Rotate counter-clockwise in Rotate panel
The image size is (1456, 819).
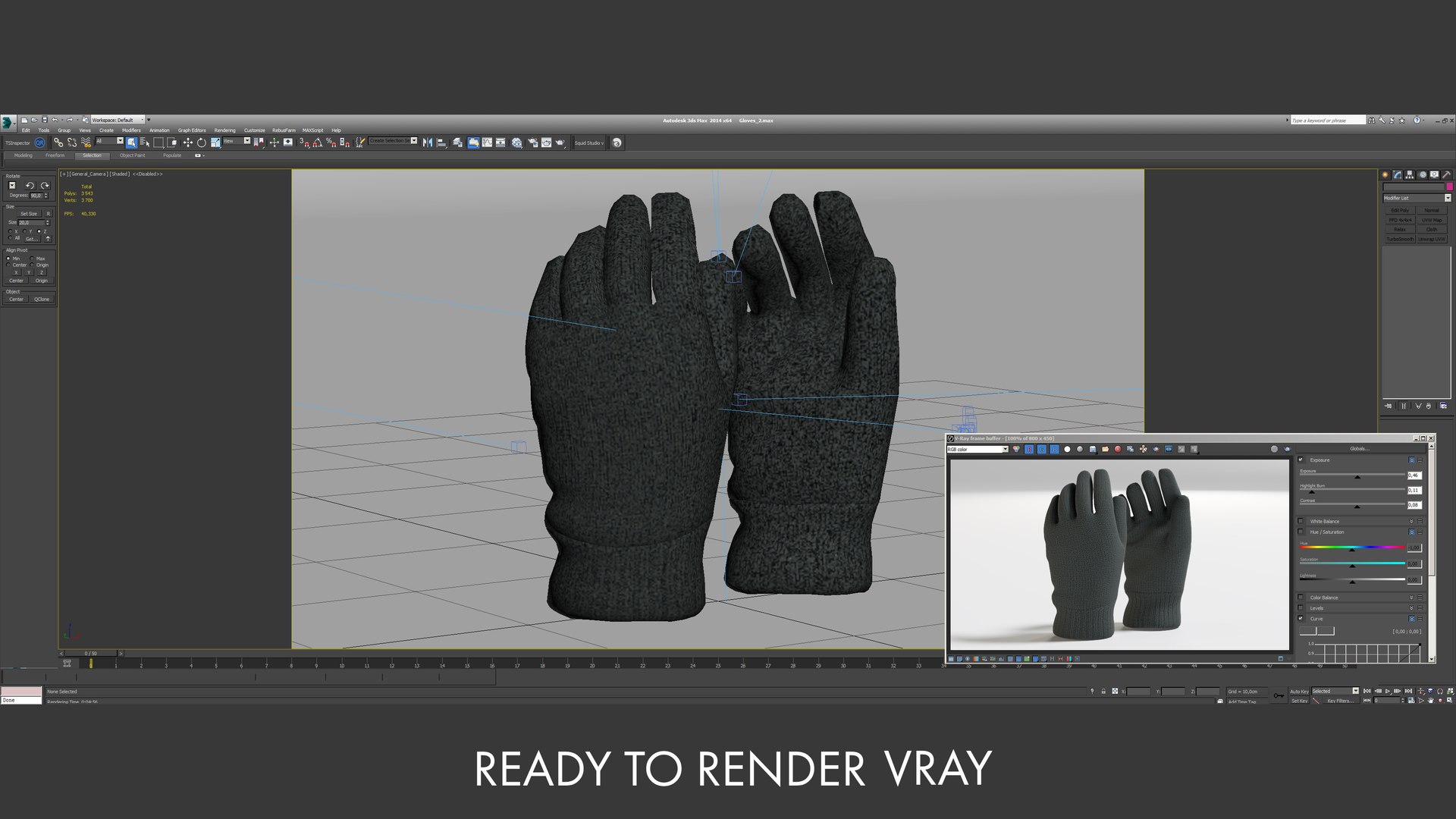pyautogui.click(x=30, y=186)
